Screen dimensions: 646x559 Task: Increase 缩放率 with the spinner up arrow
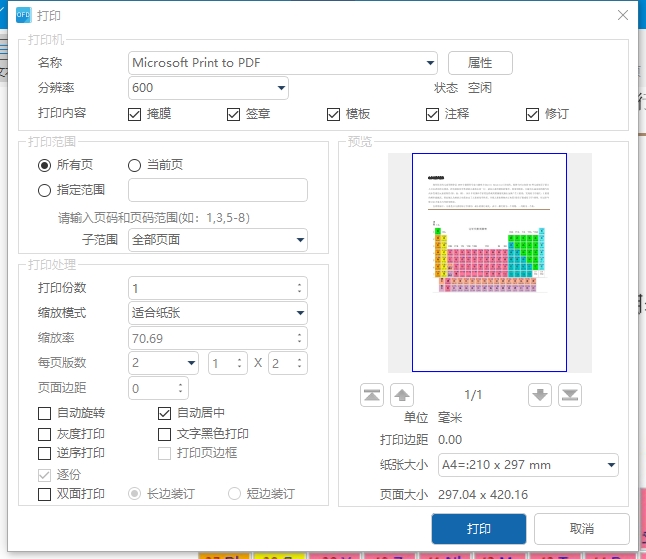pos(299,334)
